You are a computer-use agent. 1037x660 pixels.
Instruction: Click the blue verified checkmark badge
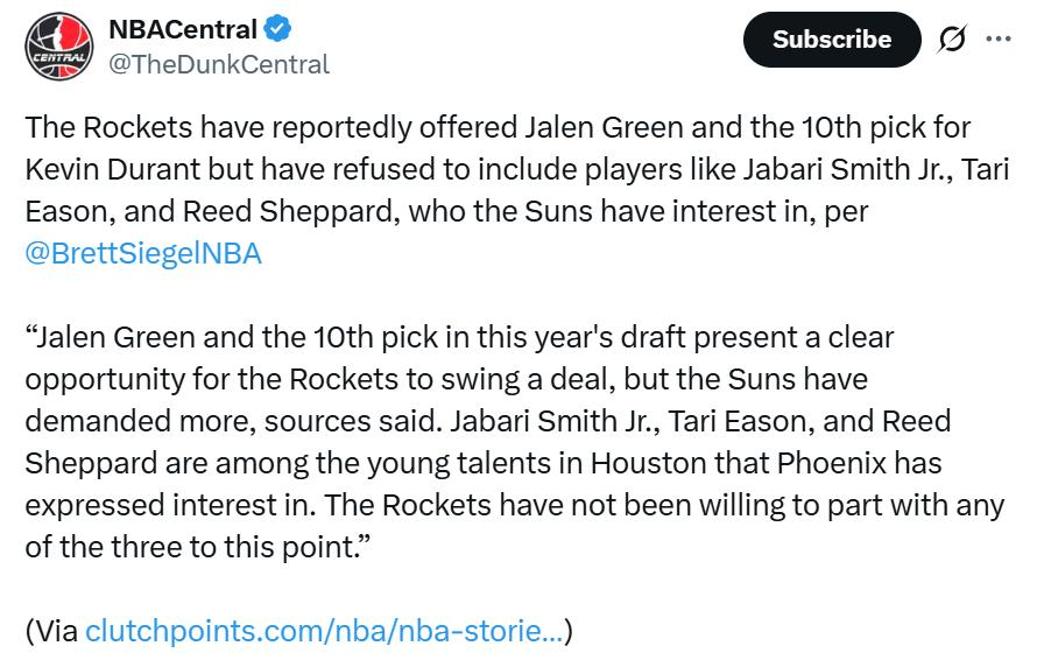click(278, 29)
